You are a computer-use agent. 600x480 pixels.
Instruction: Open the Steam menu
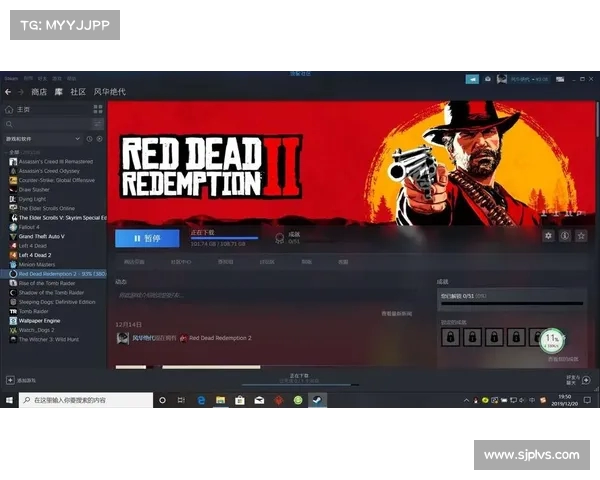tap(11, 78)
